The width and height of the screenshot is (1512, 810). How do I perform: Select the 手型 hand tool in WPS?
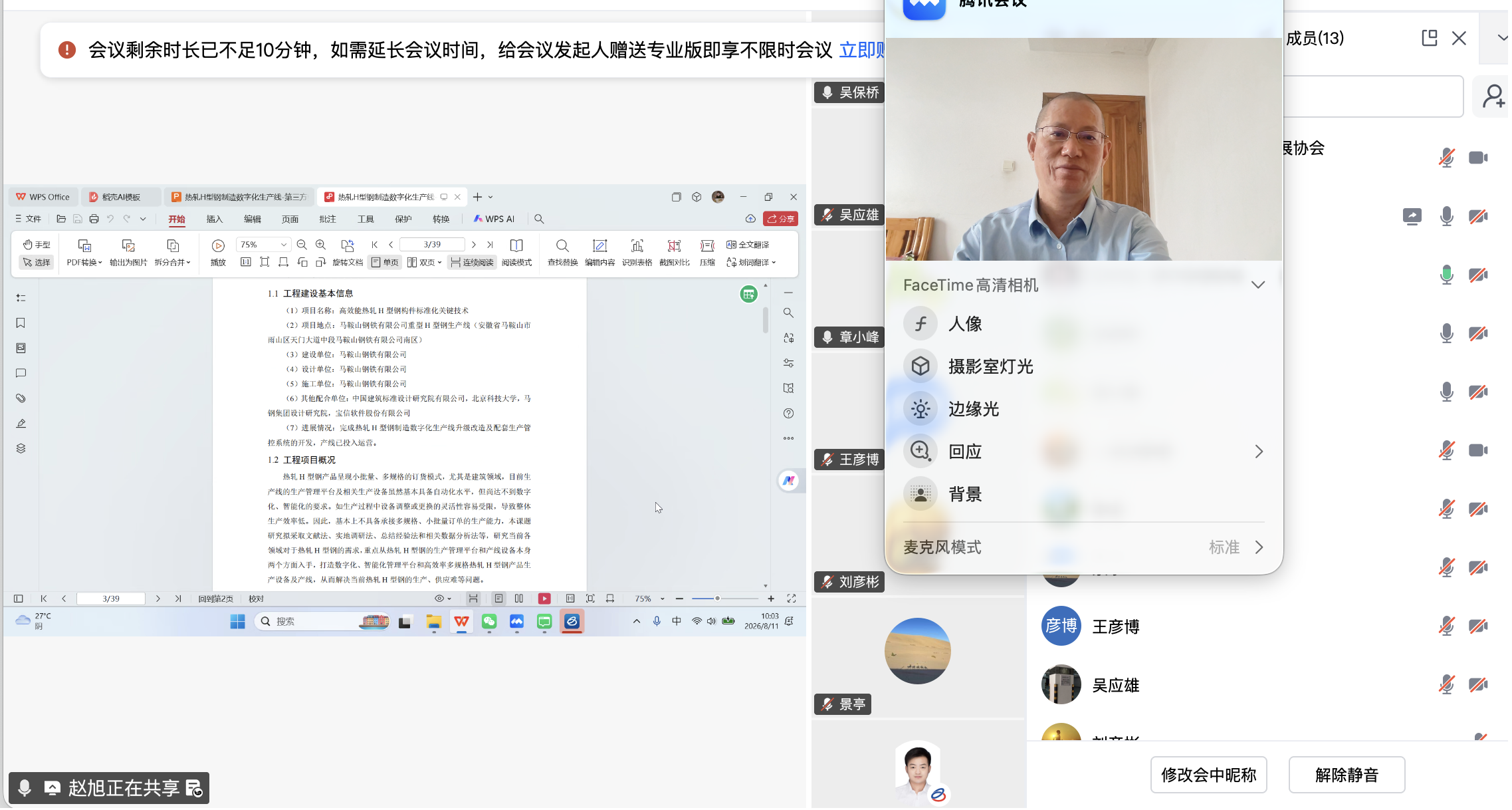[x=37, y=245]
